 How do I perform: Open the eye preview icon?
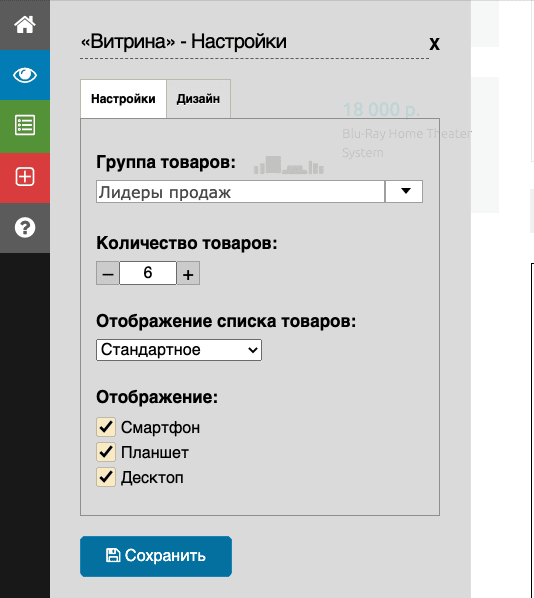(25, 75)
